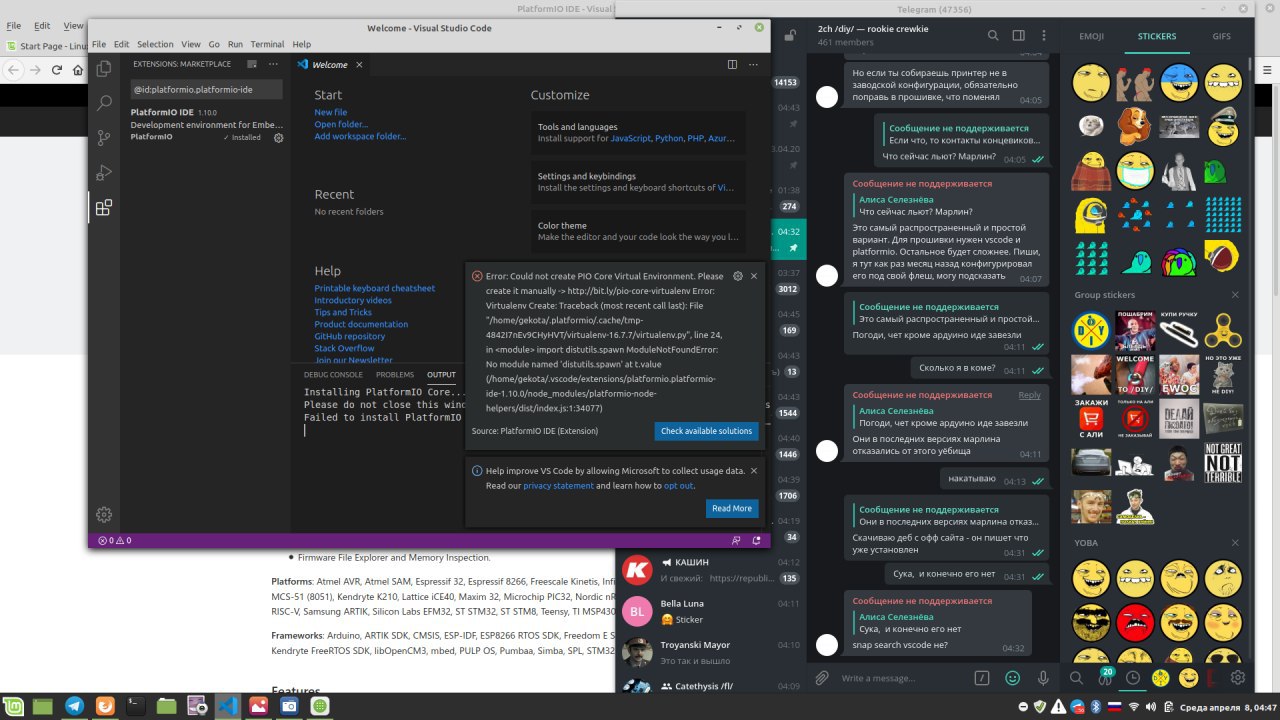This screenshot has width=1280, height=720.
Task: Click the voice message microphone in Telegram
Action: (1043, 678)
